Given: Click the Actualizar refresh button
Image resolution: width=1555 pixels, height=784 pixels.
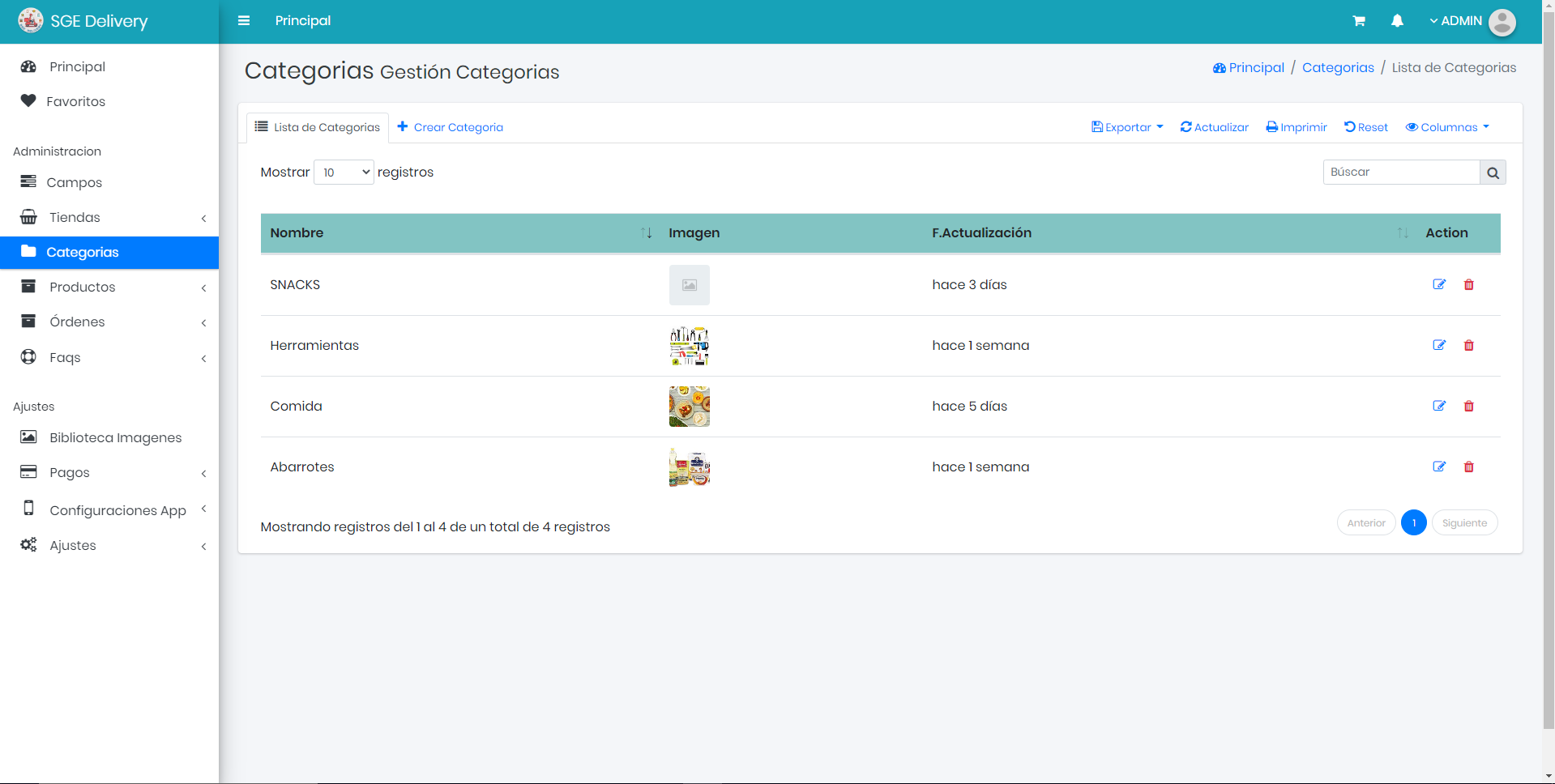Looking at the screenshot, I should (x=1214, y=127).
